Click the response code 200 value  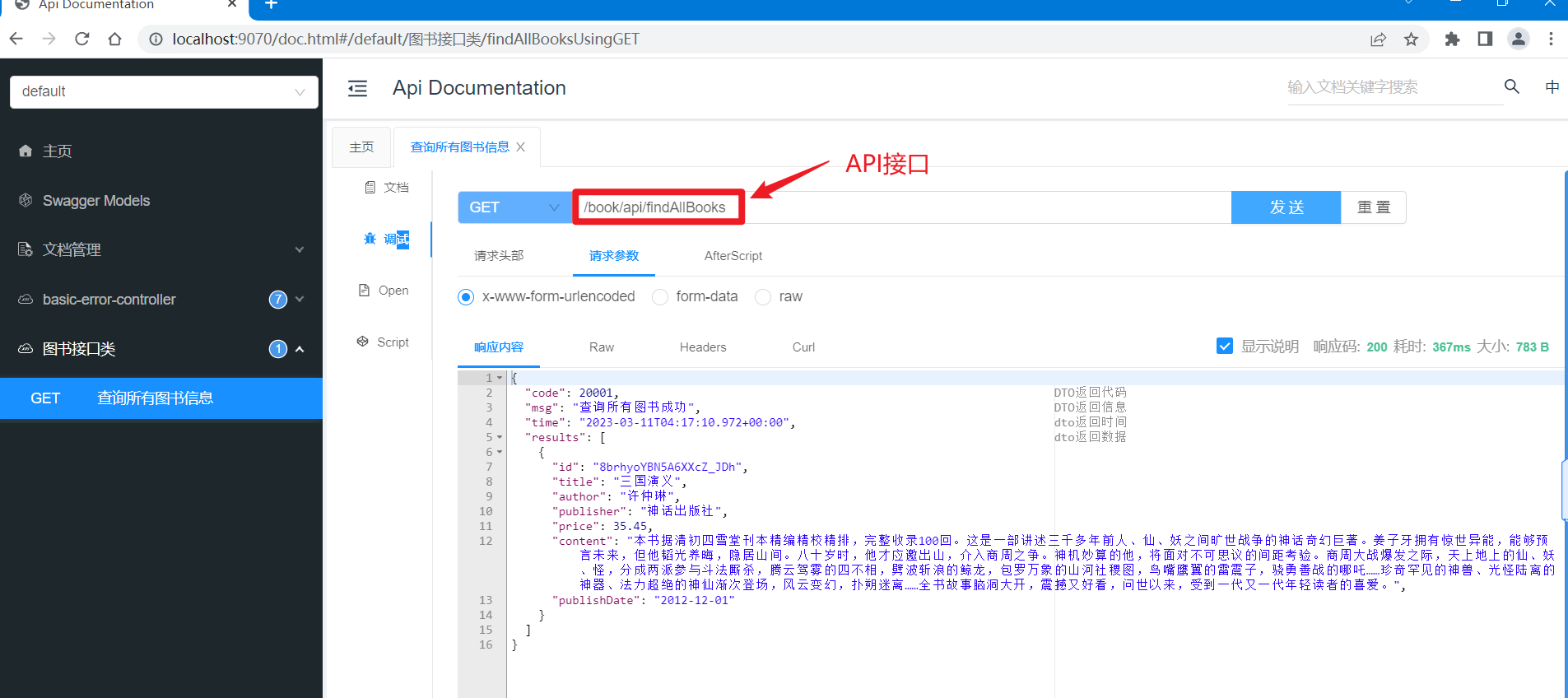coord(1377,347)
